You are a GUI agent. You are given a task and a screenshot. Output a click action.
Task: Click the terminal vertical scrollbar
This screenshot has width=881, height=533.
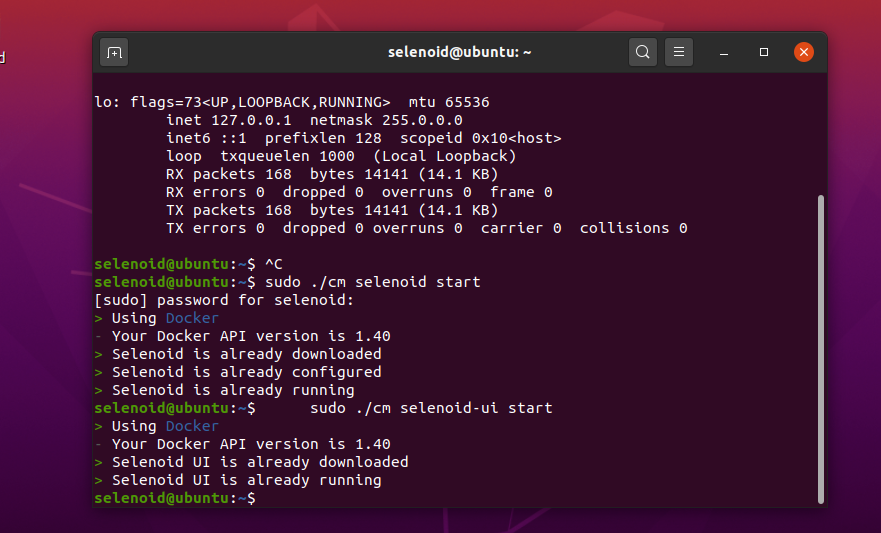[x=820, y=349]
